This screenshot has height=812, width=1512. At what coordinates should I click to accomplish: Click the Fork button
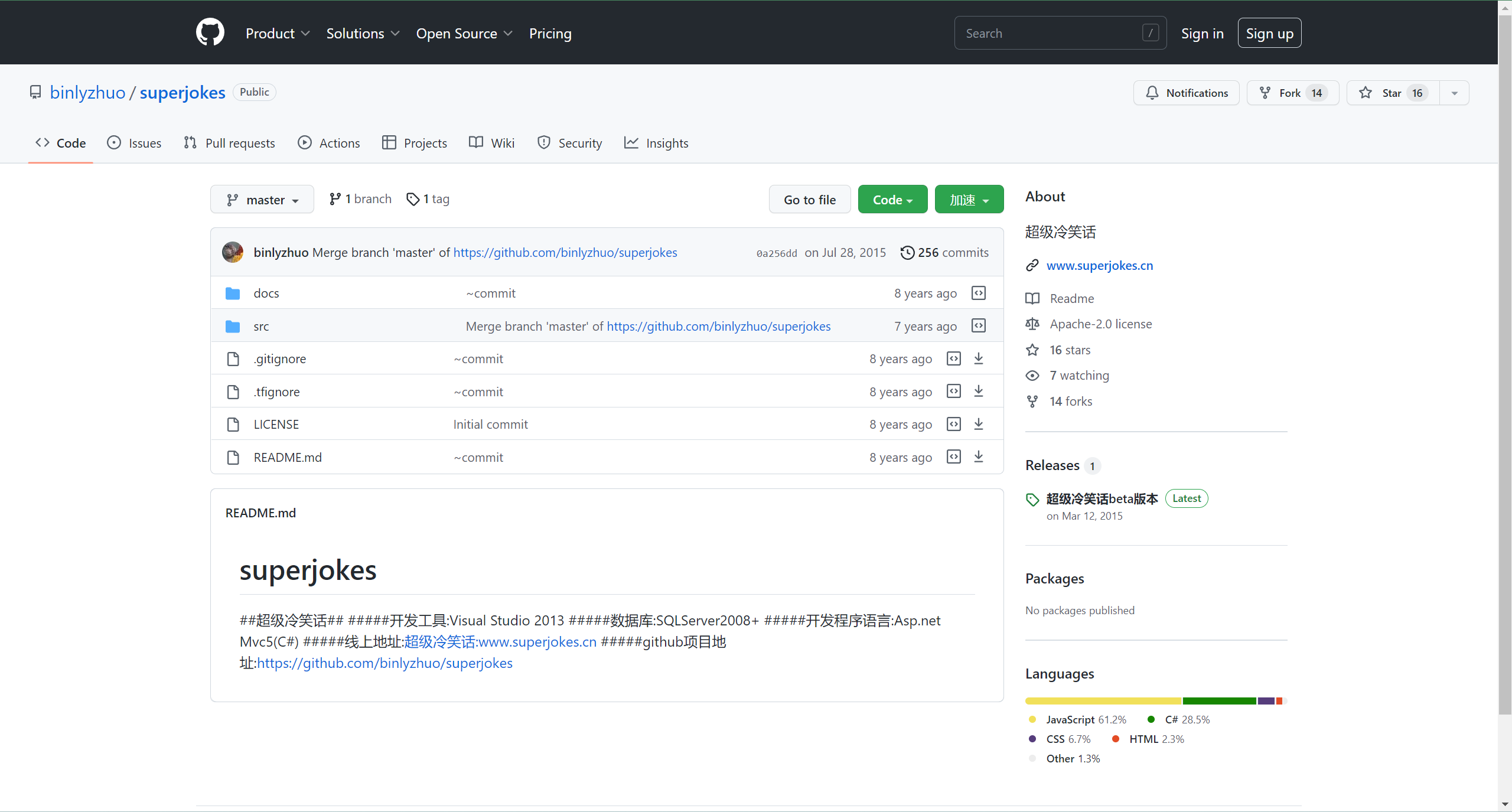(x=1292, y=93)
